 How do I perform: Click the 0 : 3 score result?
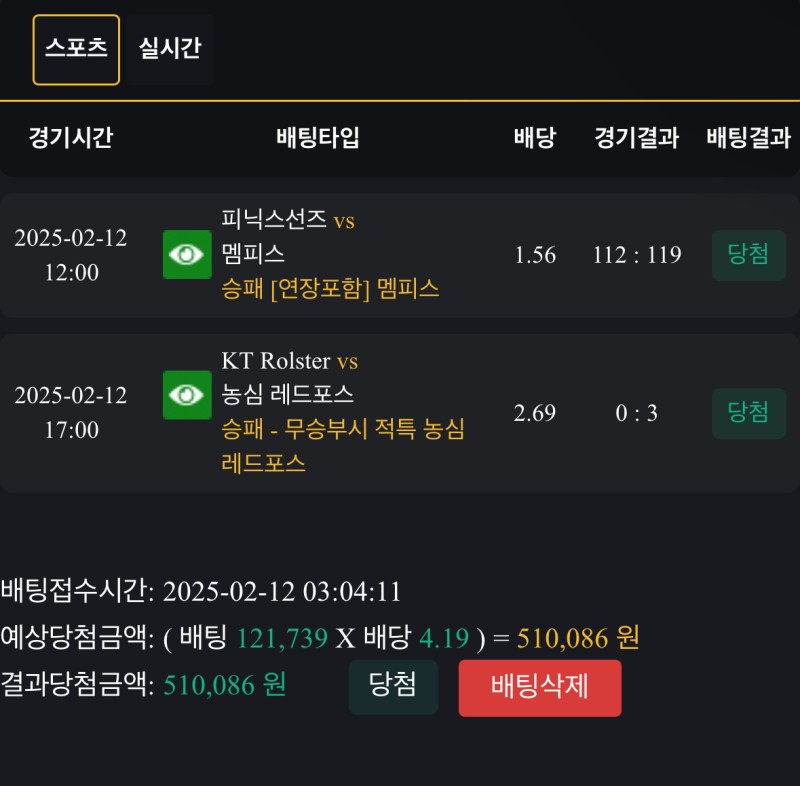(636, 413)
